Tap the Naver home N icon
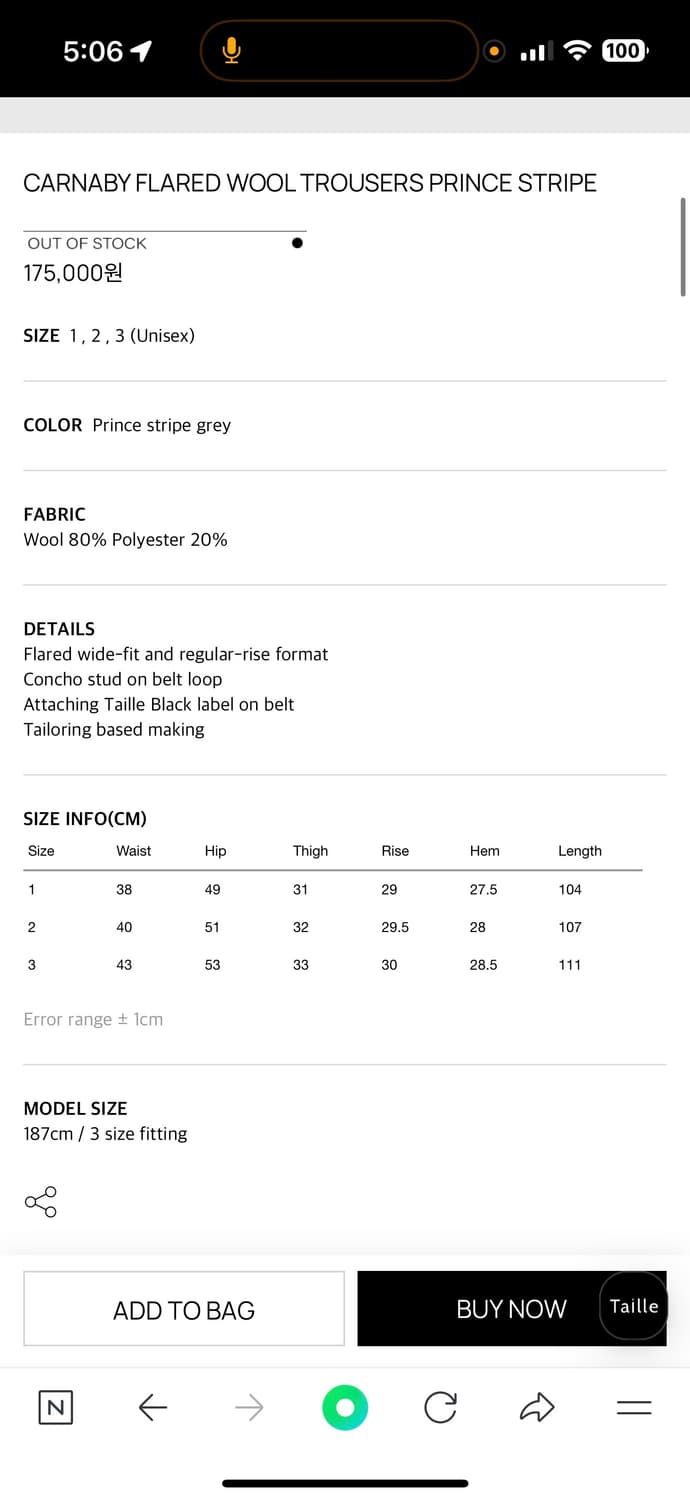This screenshot has height=1500, width=690. pos(56,1408)
